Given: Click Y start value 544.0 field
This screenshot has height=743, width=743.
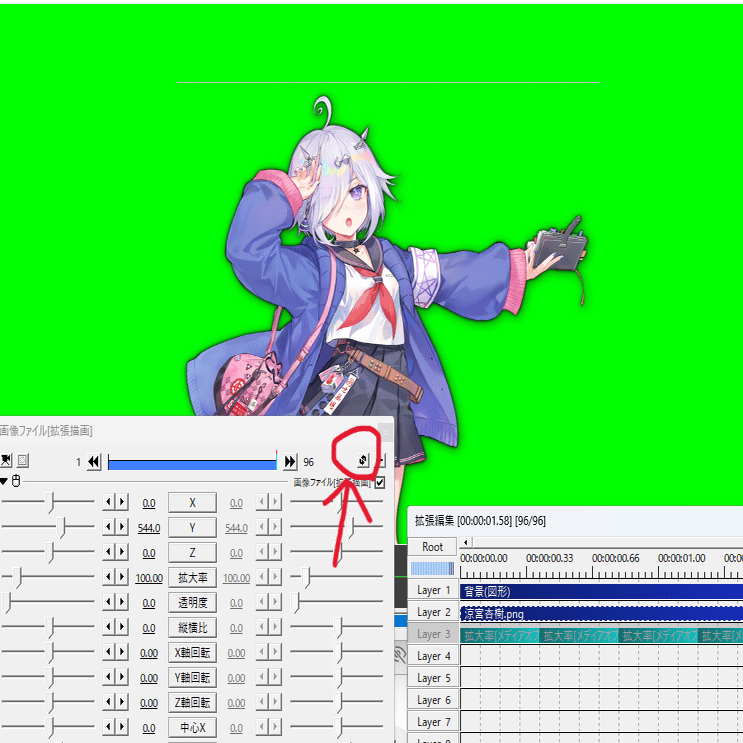Looking at the screenshot, I should [149, 528].
